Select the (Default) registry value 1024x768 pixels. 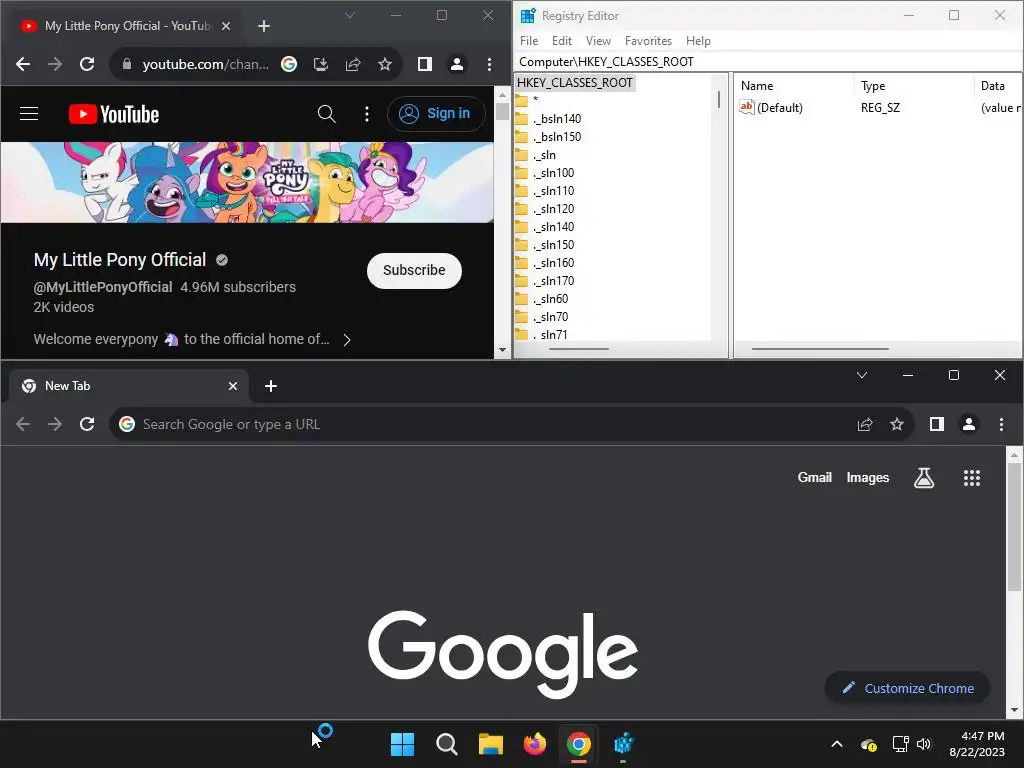coord(779,108)
